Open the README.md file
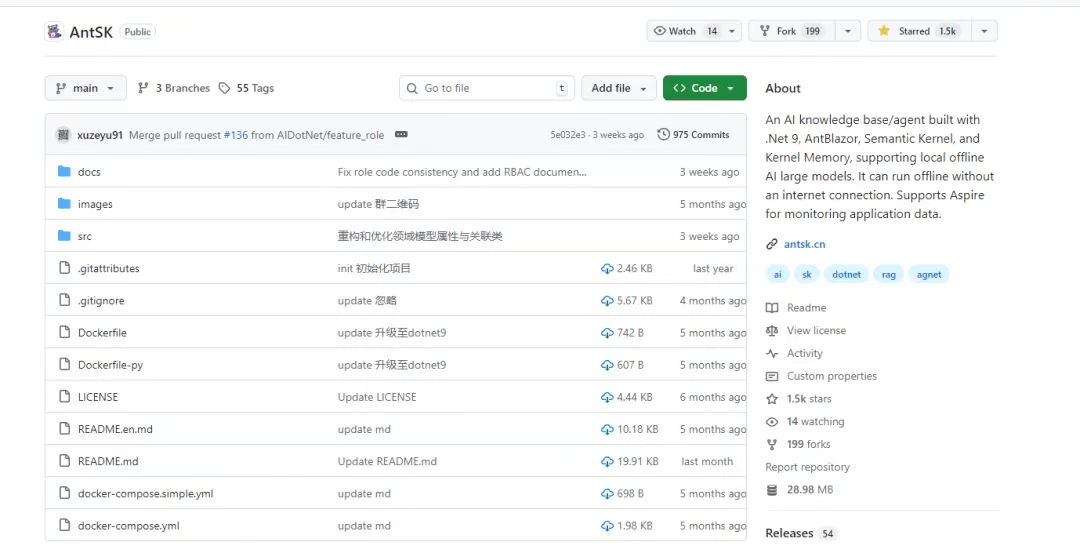The height and width of the screenshot is (553, 1080). tap(108, 461)
